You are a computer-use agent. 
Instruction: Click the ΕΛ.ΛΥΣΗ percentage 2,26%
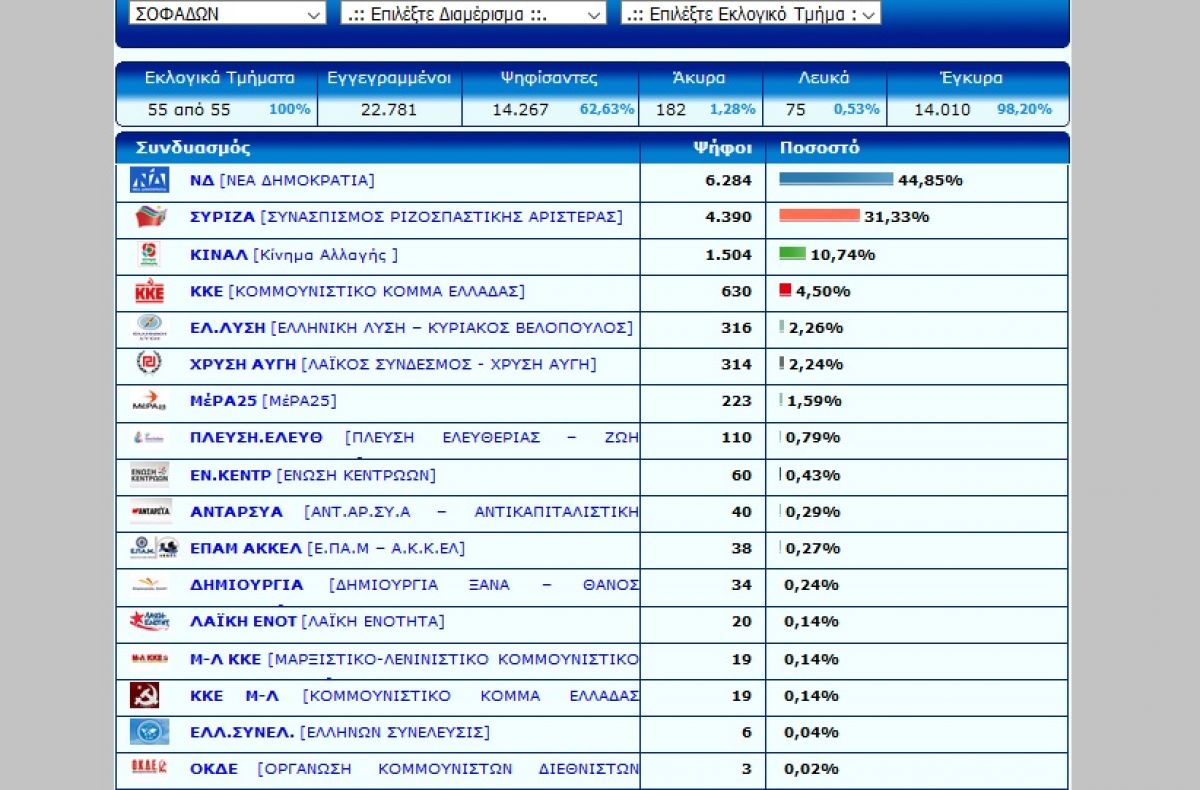[815, 328]
